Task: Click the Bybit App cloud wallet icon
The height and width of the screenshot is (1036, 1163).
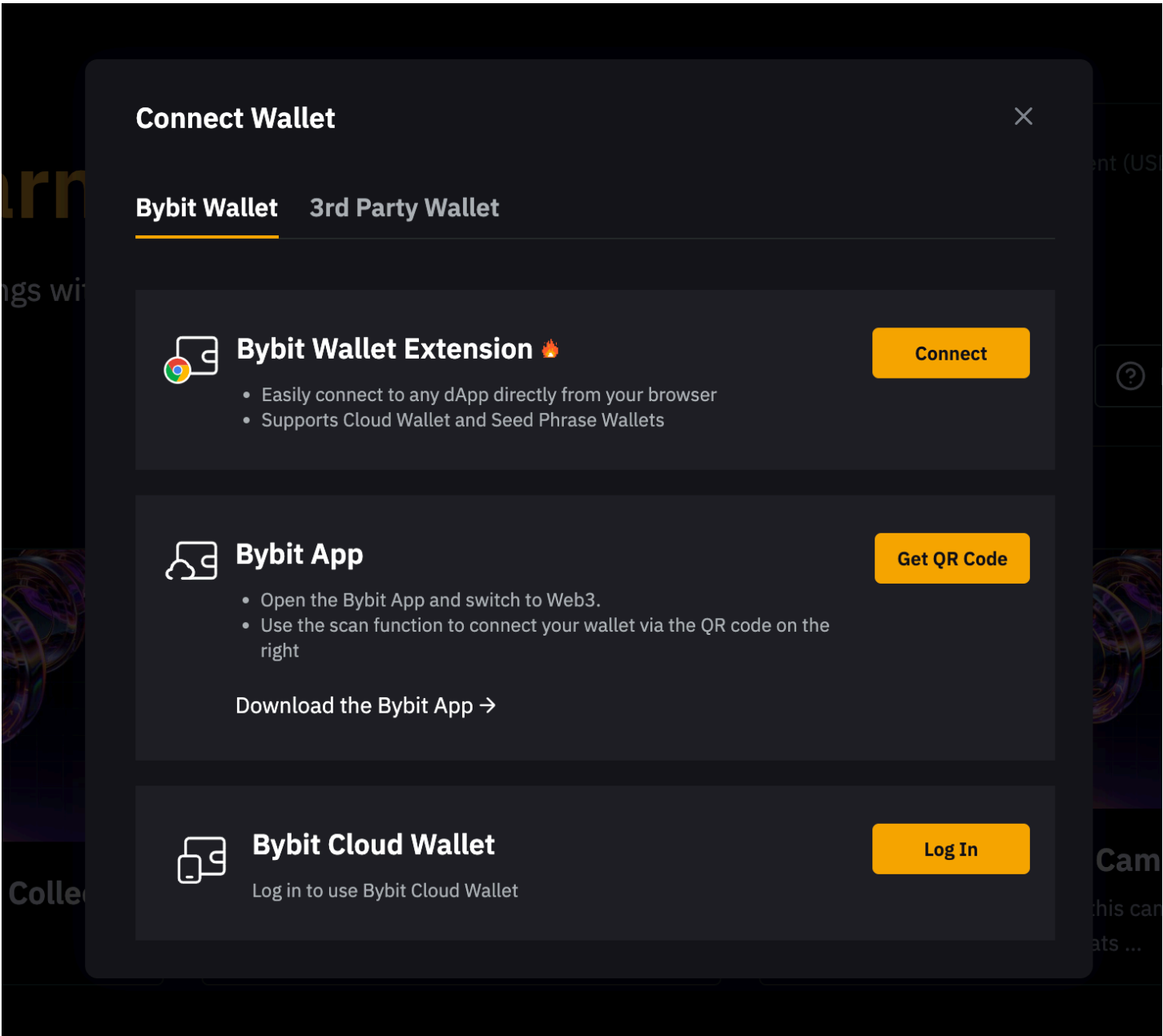Action: pos(191,560)
